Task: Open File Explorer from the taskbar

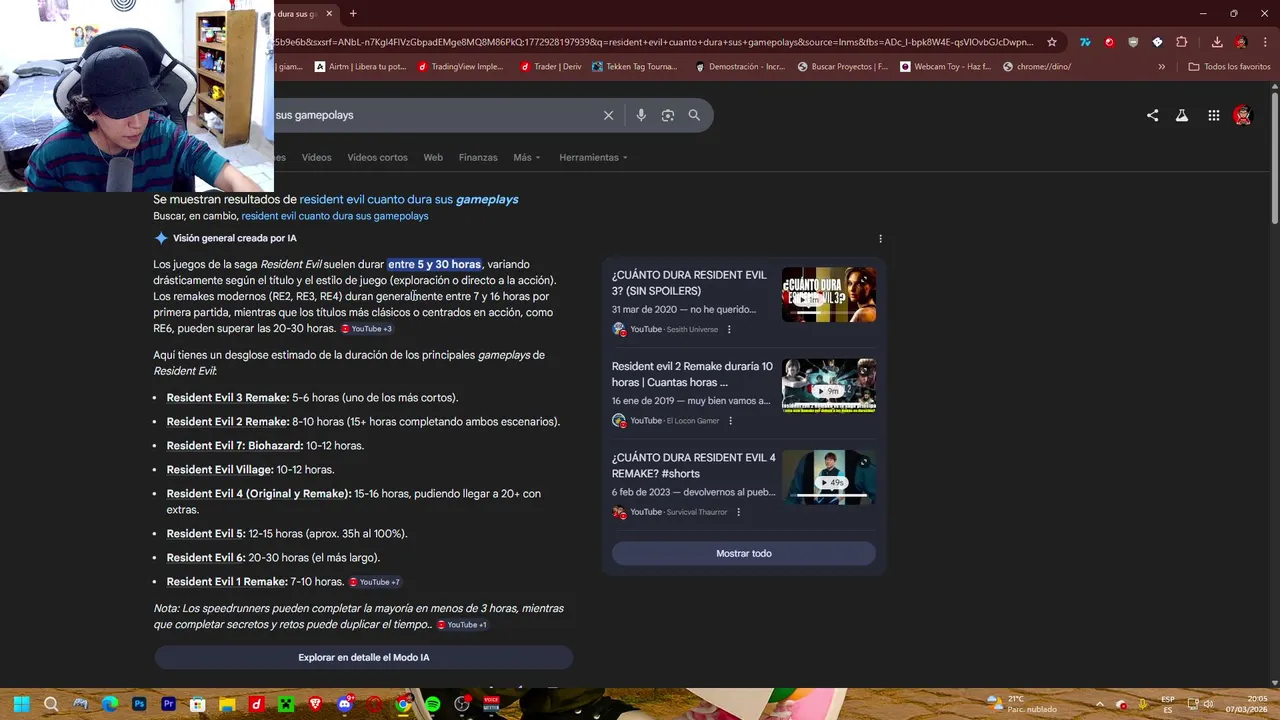Action: [227, 704]
